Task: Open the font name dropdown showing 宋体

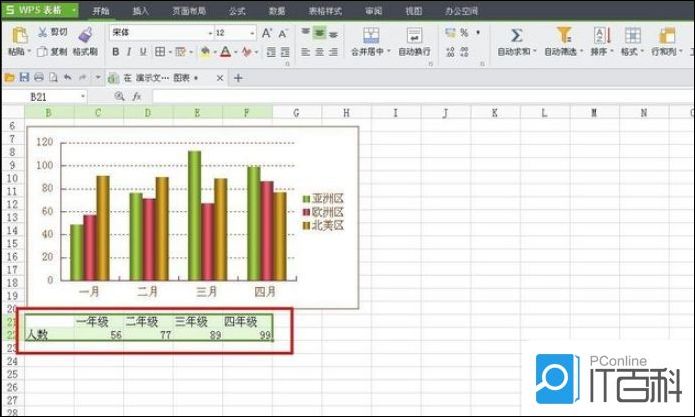Action: point(211,33)
